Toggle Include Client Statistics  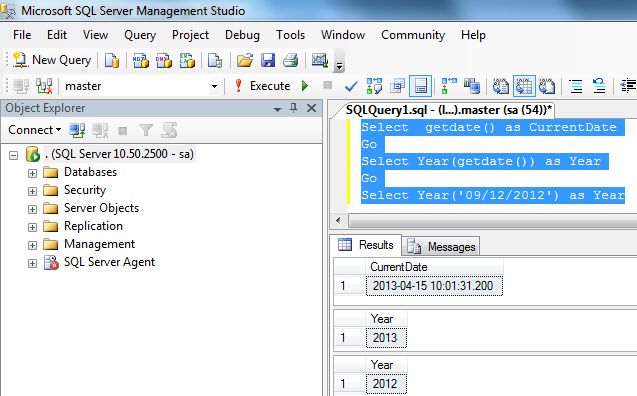(x=472, y=86)
